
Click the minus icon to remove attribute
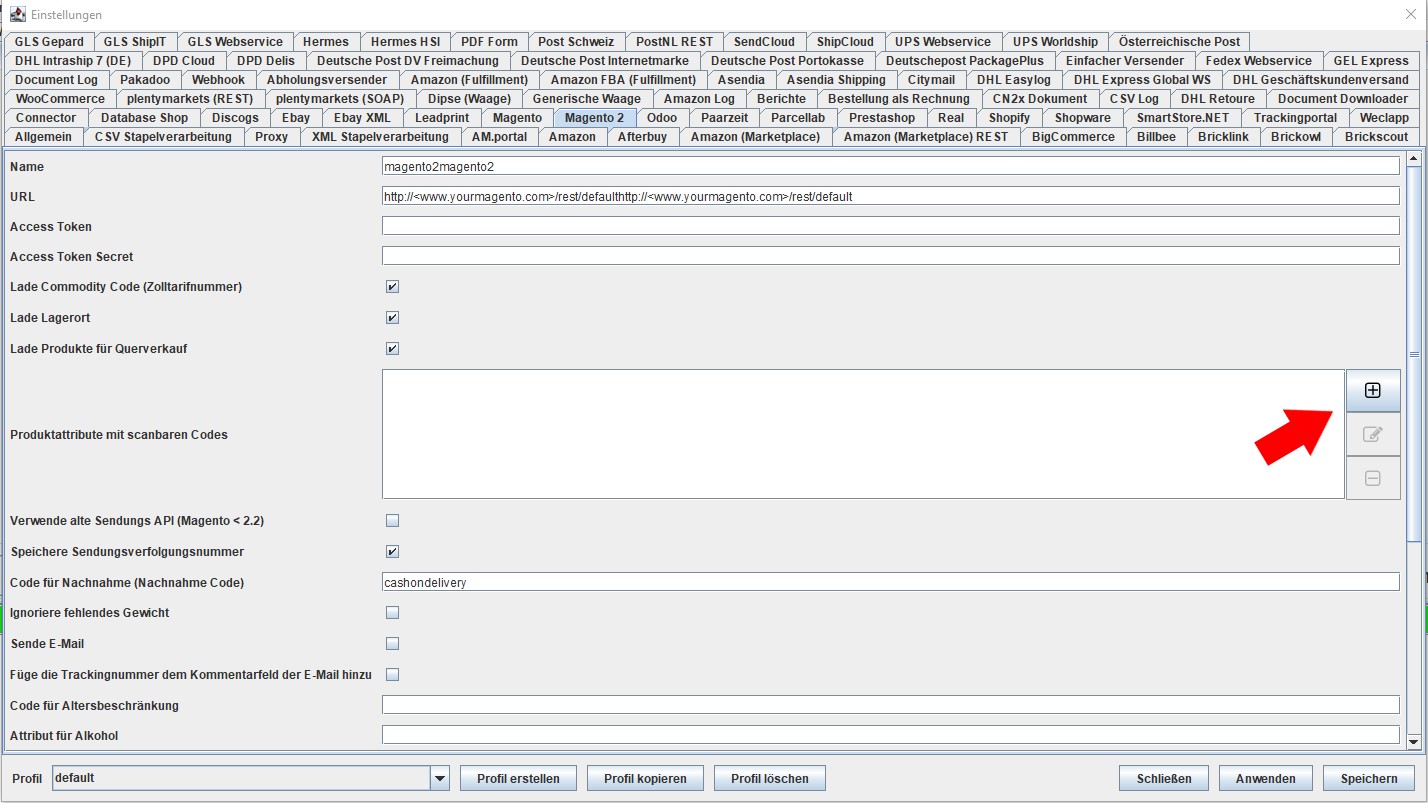[1373, 478]
